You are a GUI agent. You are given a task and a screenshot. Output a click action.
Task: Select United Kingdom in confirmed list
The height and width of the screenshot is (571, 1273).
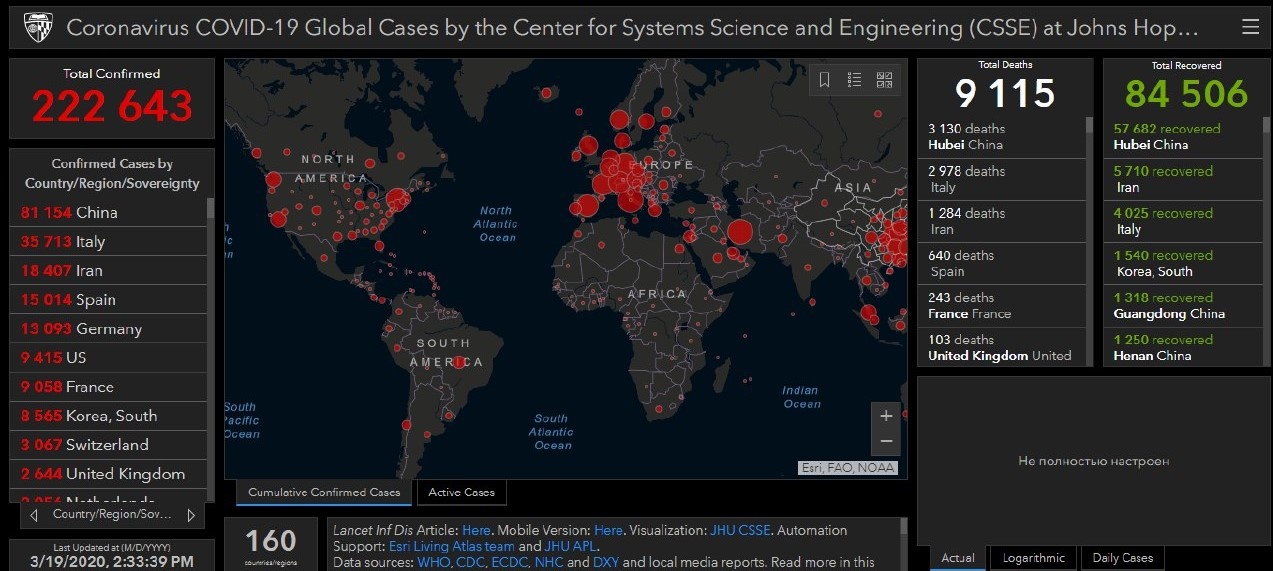pyautogui.click(x=108, y=473)
